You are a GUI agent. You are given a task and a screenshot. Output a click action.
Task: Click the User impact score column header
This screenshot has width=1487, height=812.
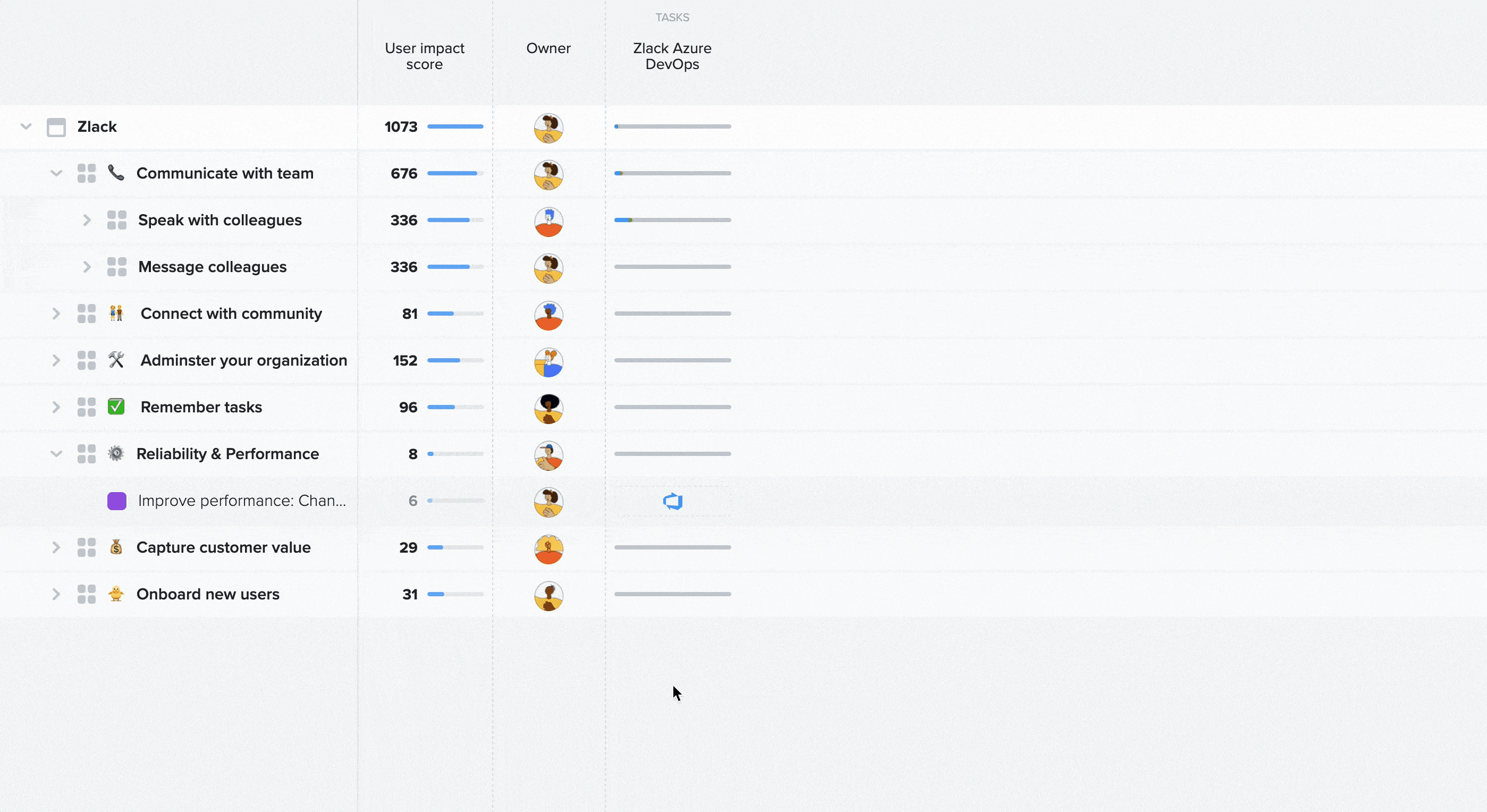click(x=424, y=56)
